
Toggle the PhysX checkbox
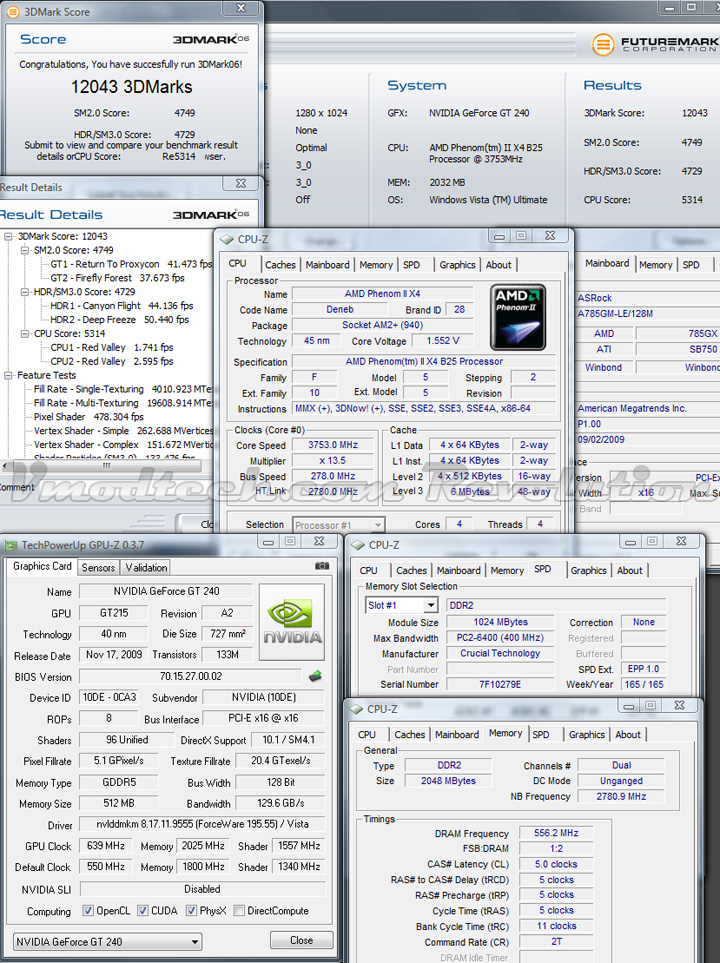pos(191,910)
